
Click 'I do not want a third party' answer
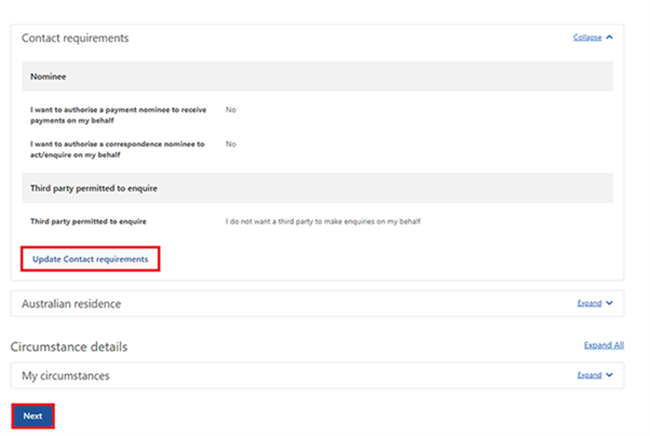[323, 221]
